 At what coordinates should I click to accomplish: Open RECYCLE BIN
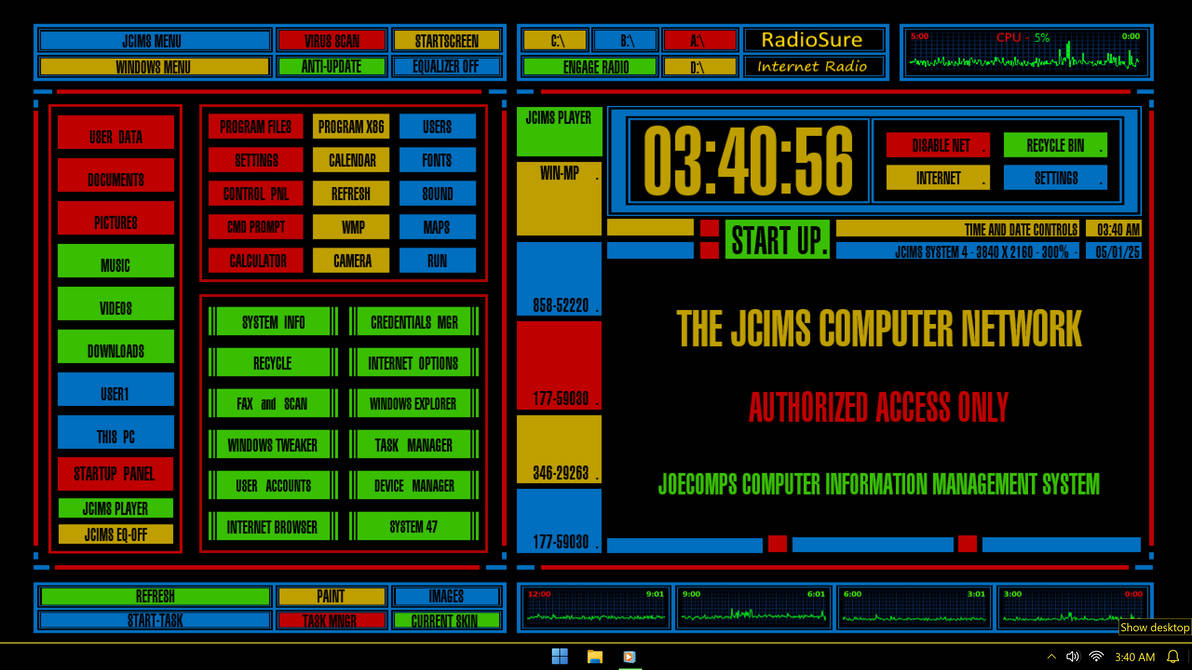pyautogui.click(x=1055, y=144)
